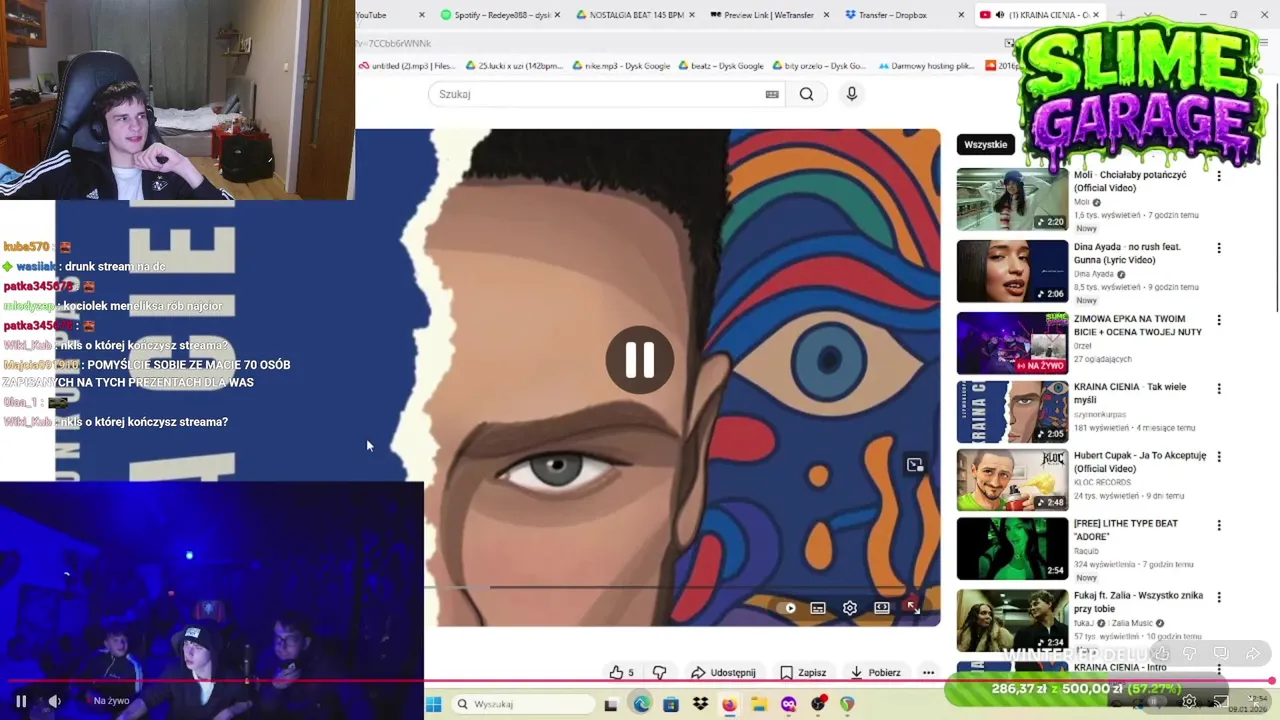1280x720 pixels.
Task: Open options menu for Tak wiele myśli
Action: (1218, 388)
